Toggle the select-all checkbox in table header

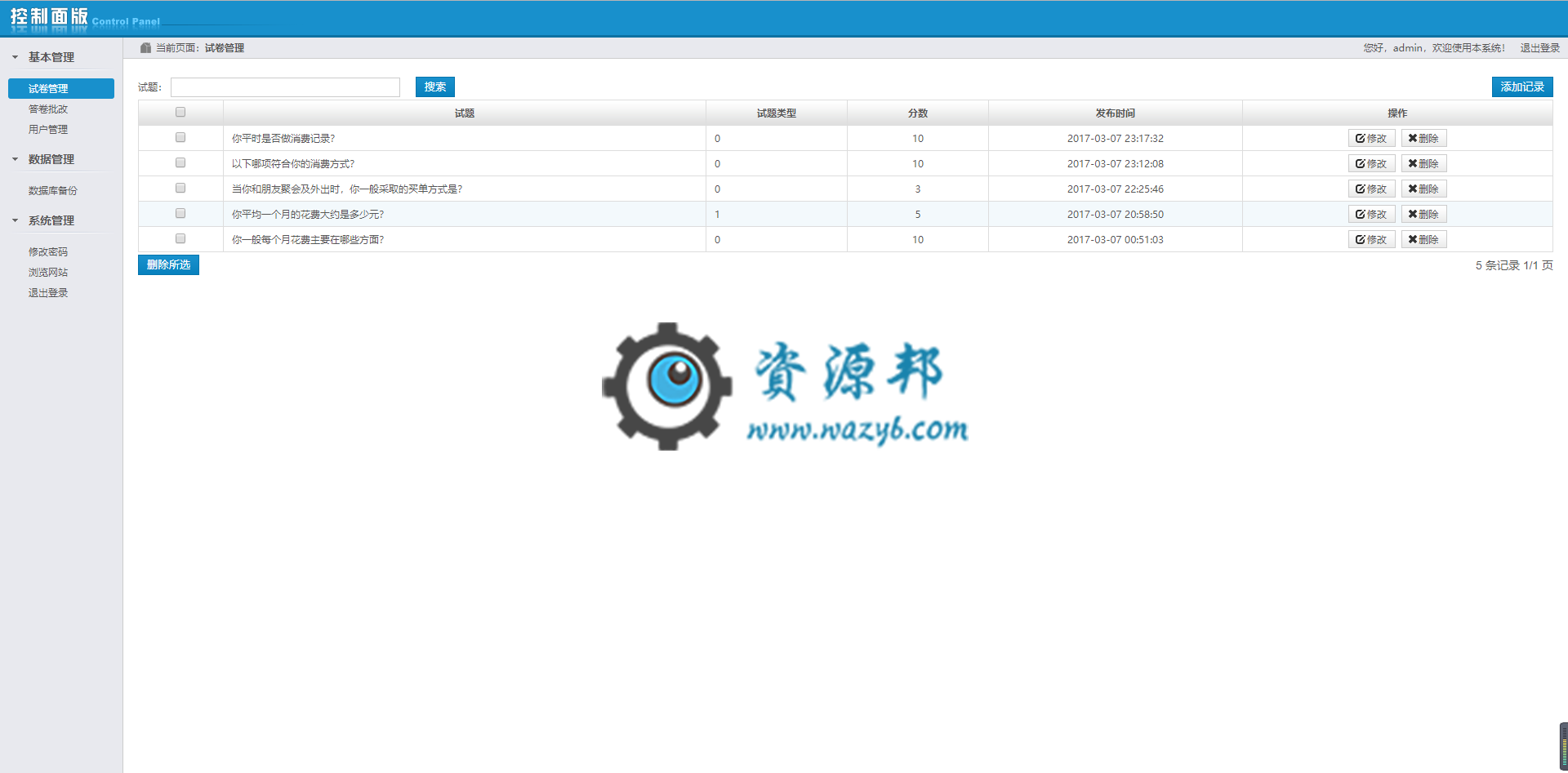click(180, 113)
